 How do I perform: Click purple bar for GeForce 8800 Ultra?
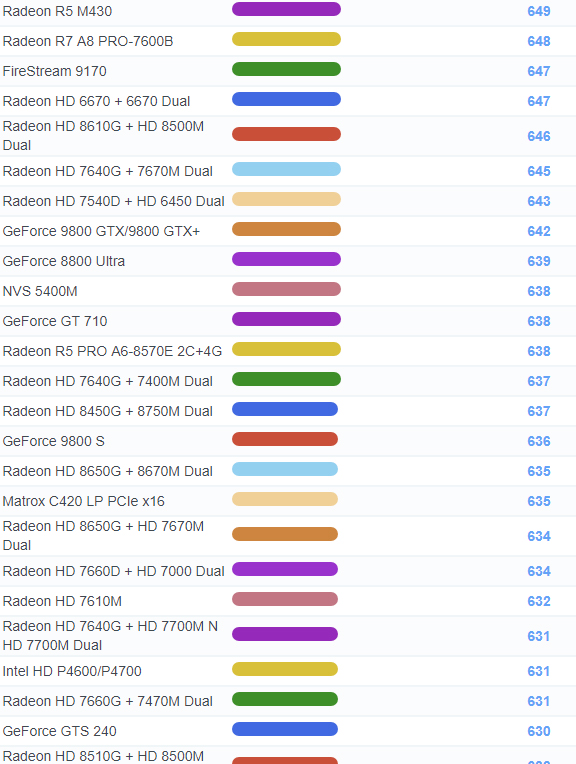pyautogui.click(x=287, y=259)
